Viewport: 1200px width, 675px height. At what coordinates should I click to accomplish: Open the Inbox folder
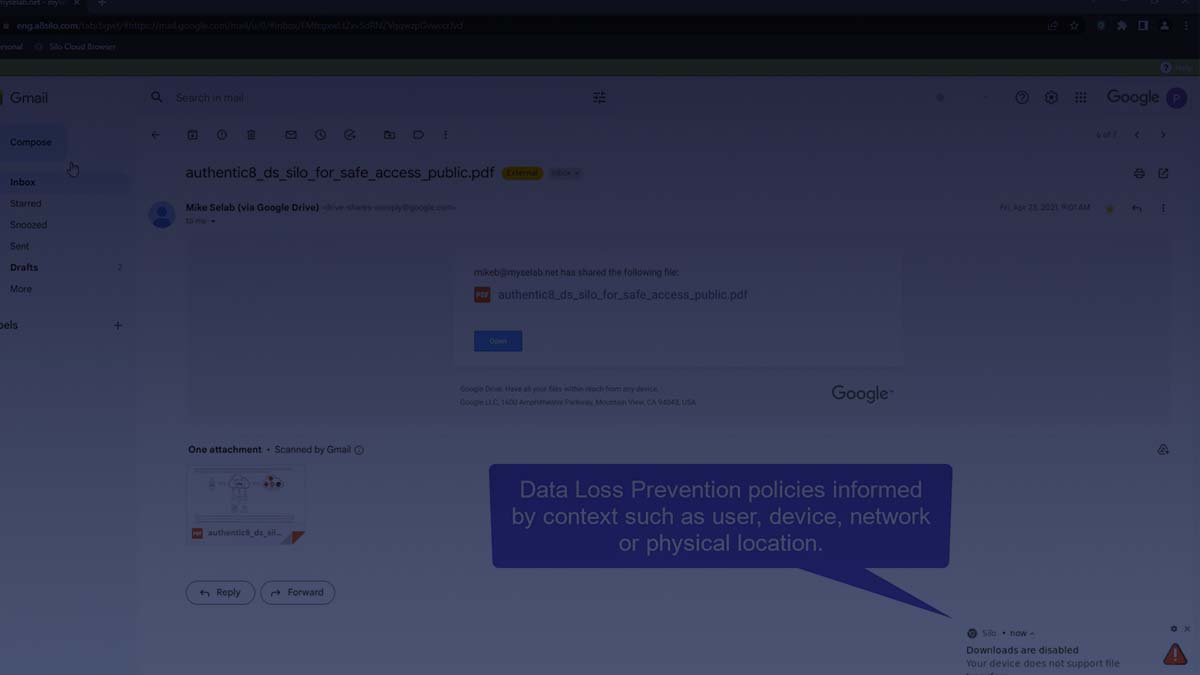coord(23,182)
